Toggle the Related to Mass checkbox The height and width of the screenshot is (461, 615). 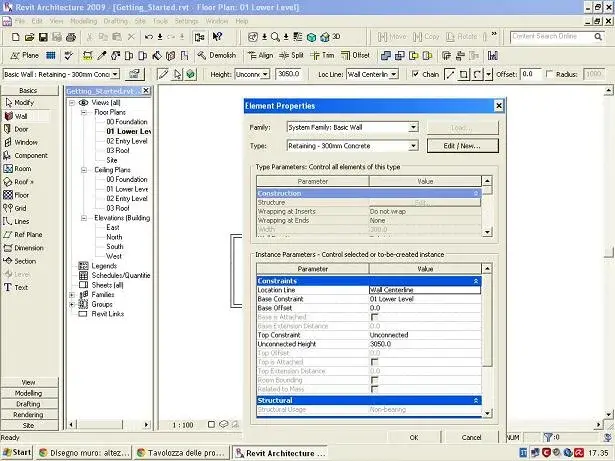[x=375, y=389]
